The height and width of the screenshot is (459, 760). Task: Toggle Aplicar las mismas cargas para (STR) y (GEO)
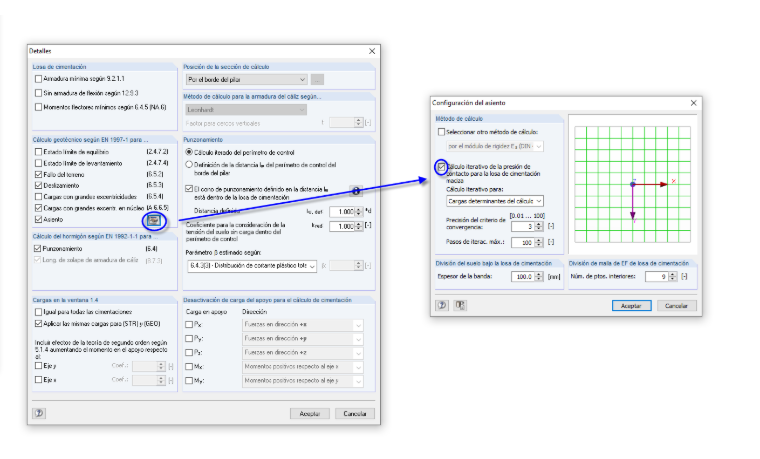(x=38, y=323)
